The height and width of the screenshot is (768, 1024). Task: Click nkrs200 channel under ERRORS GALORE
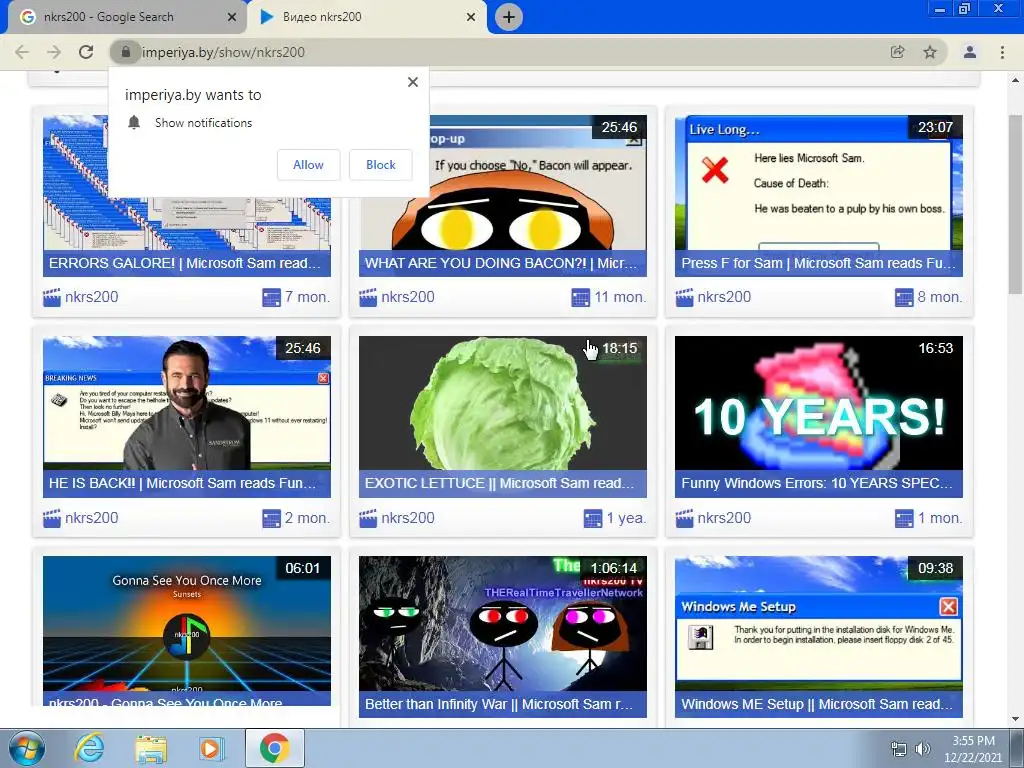click(91, 297)
